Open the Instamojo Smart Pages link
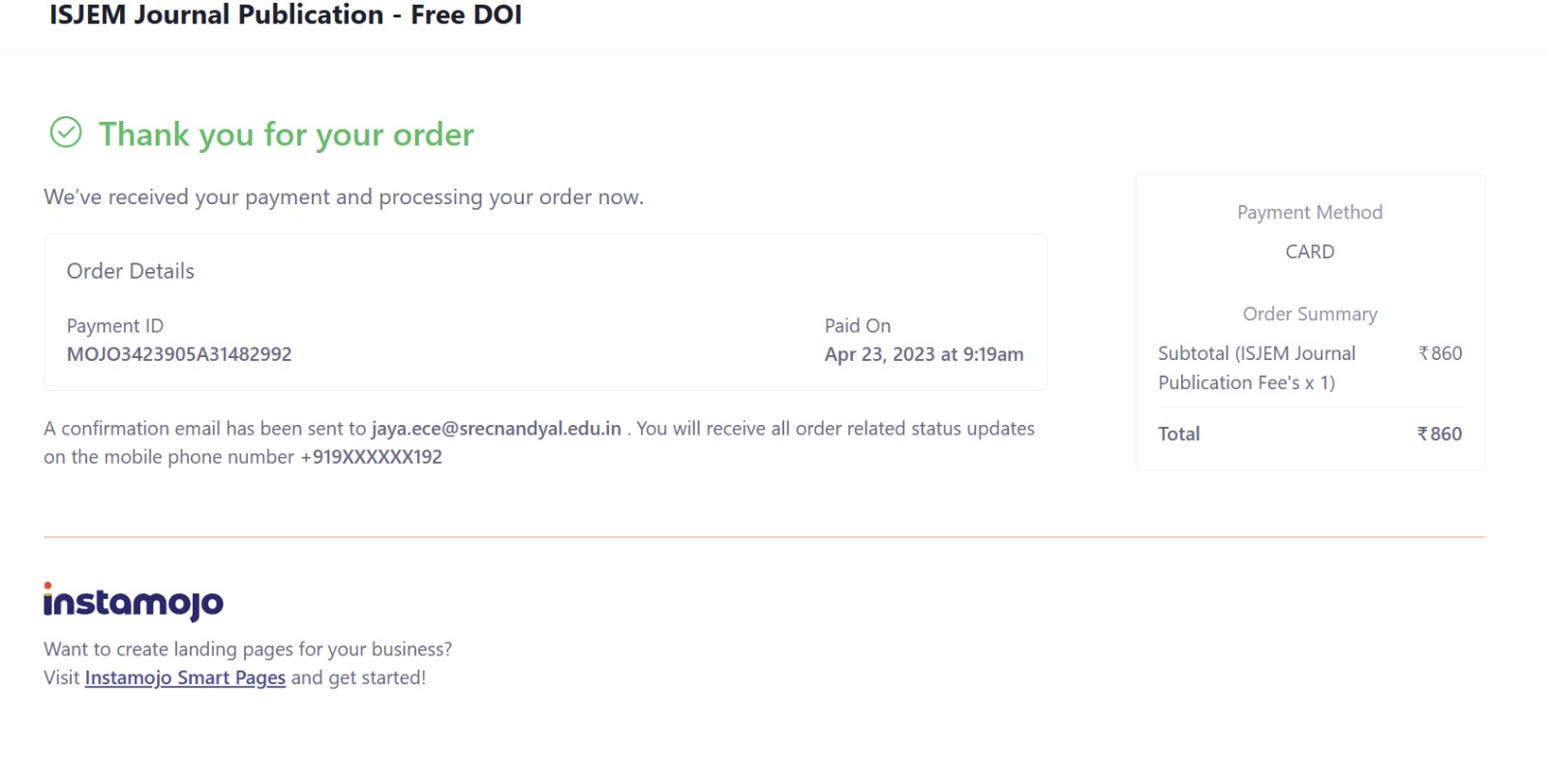The height and width of the screenshot is (784, 1549). tap(185, 678)
